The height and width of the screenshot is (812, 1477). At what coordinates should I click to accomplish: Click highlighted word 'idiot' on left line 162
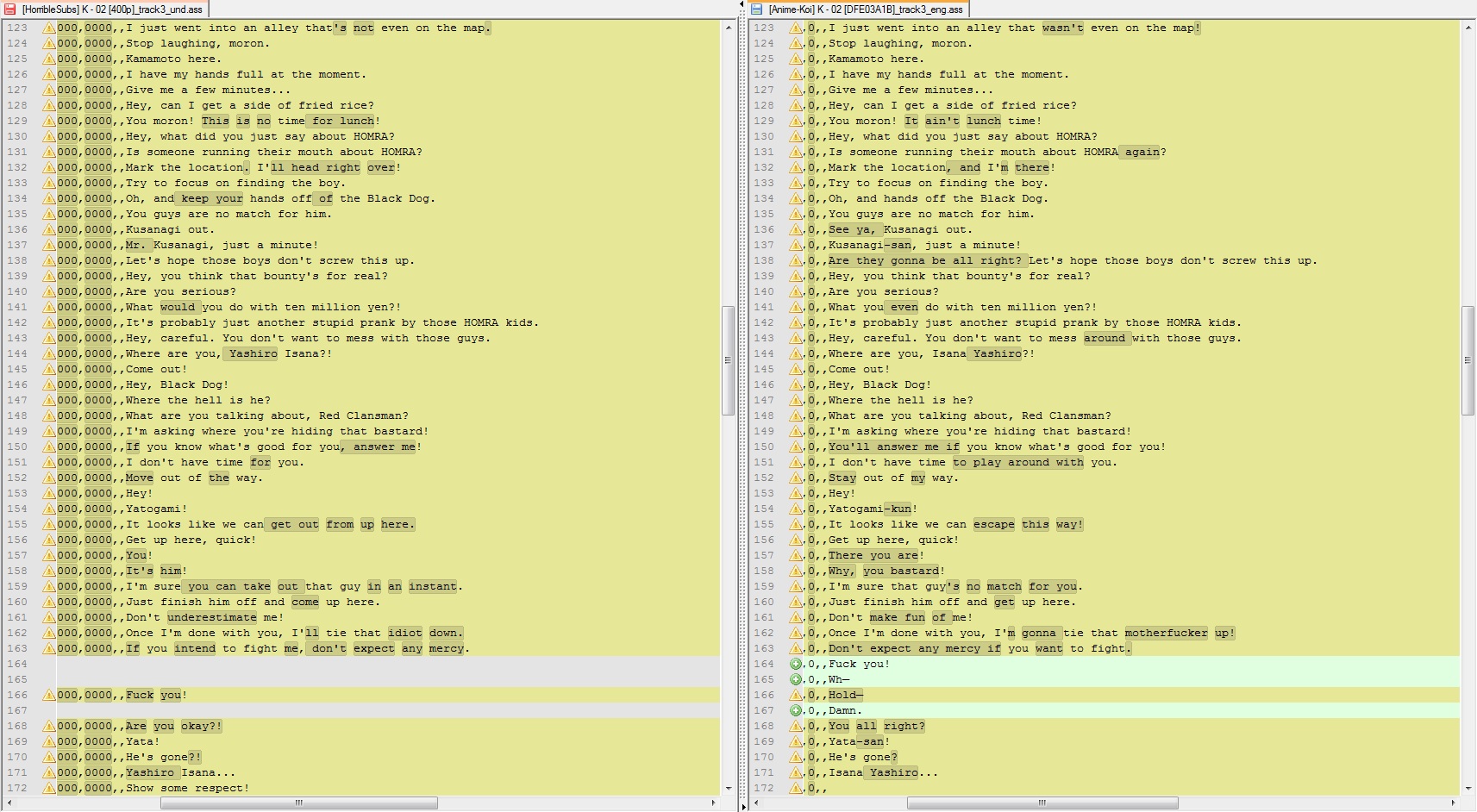coord(405,633)
